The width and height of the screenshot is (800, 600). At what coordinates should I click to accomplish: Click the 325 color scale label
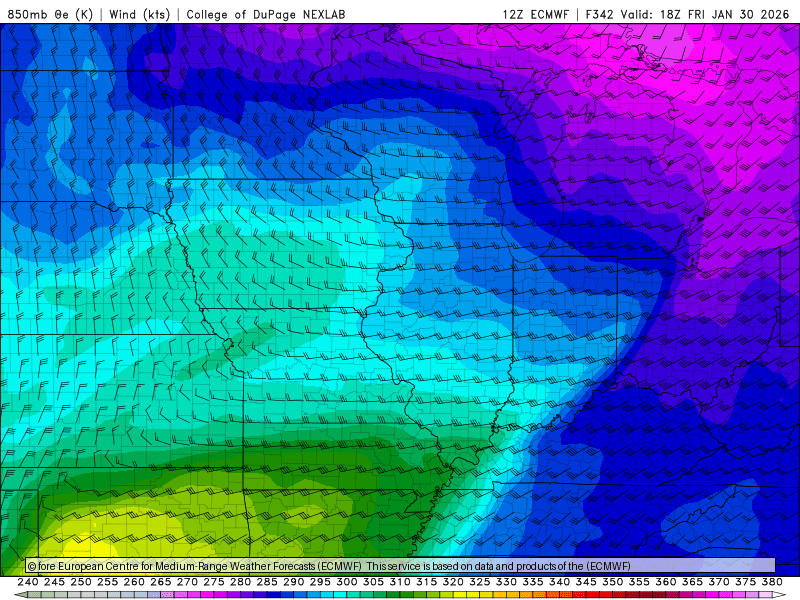[x=480, y=582]
